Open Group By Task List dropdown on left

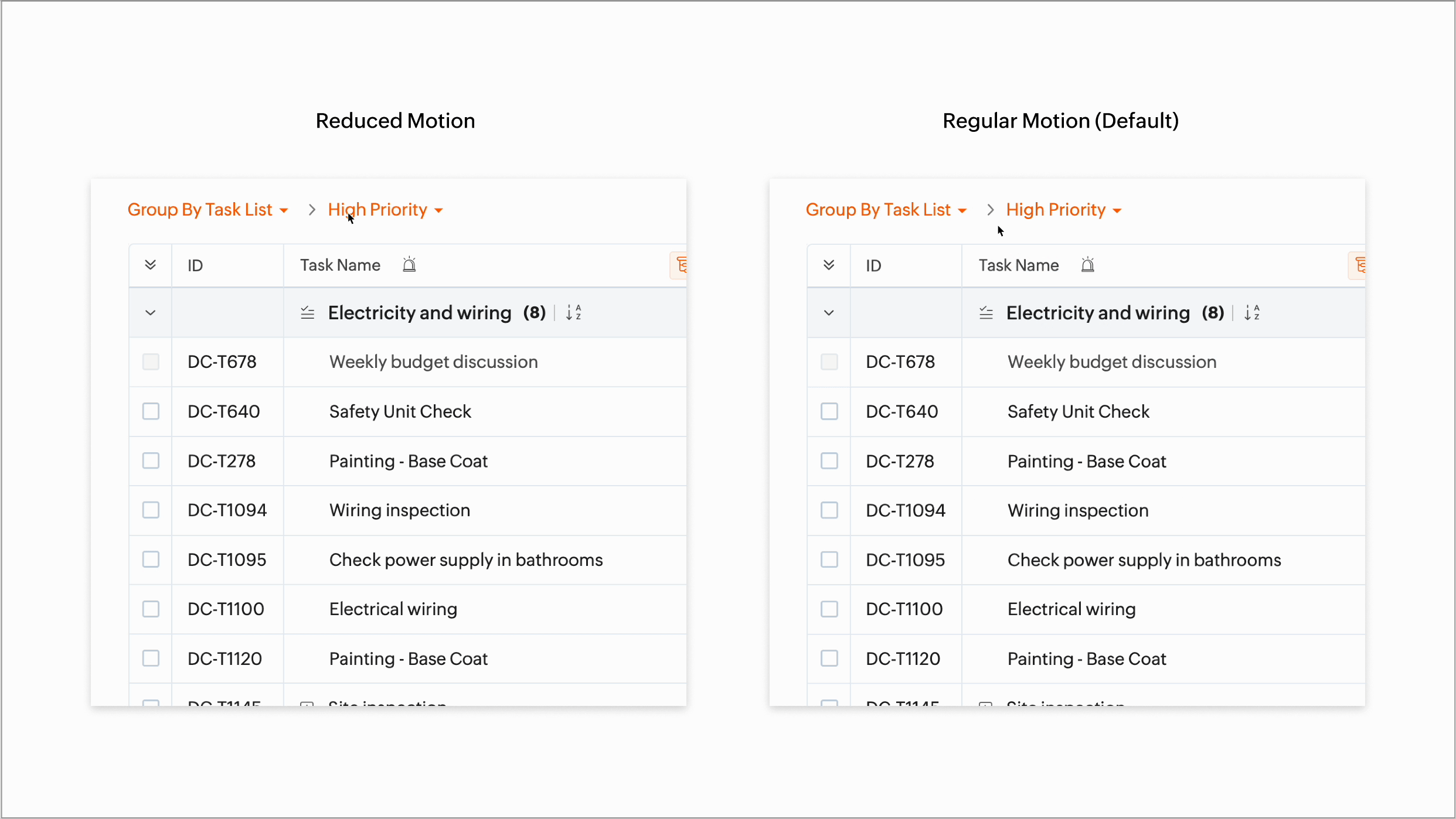tap(207, 210)
